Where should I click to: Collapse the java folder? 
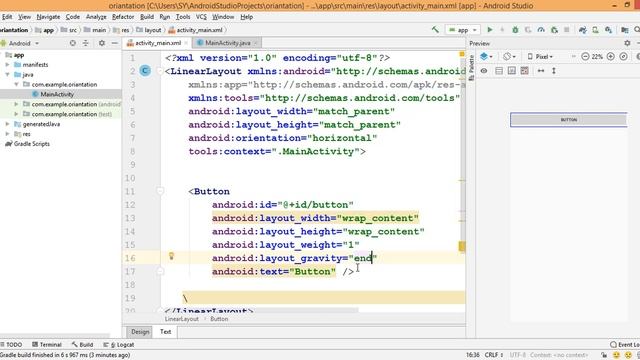(x=7, y=74)
